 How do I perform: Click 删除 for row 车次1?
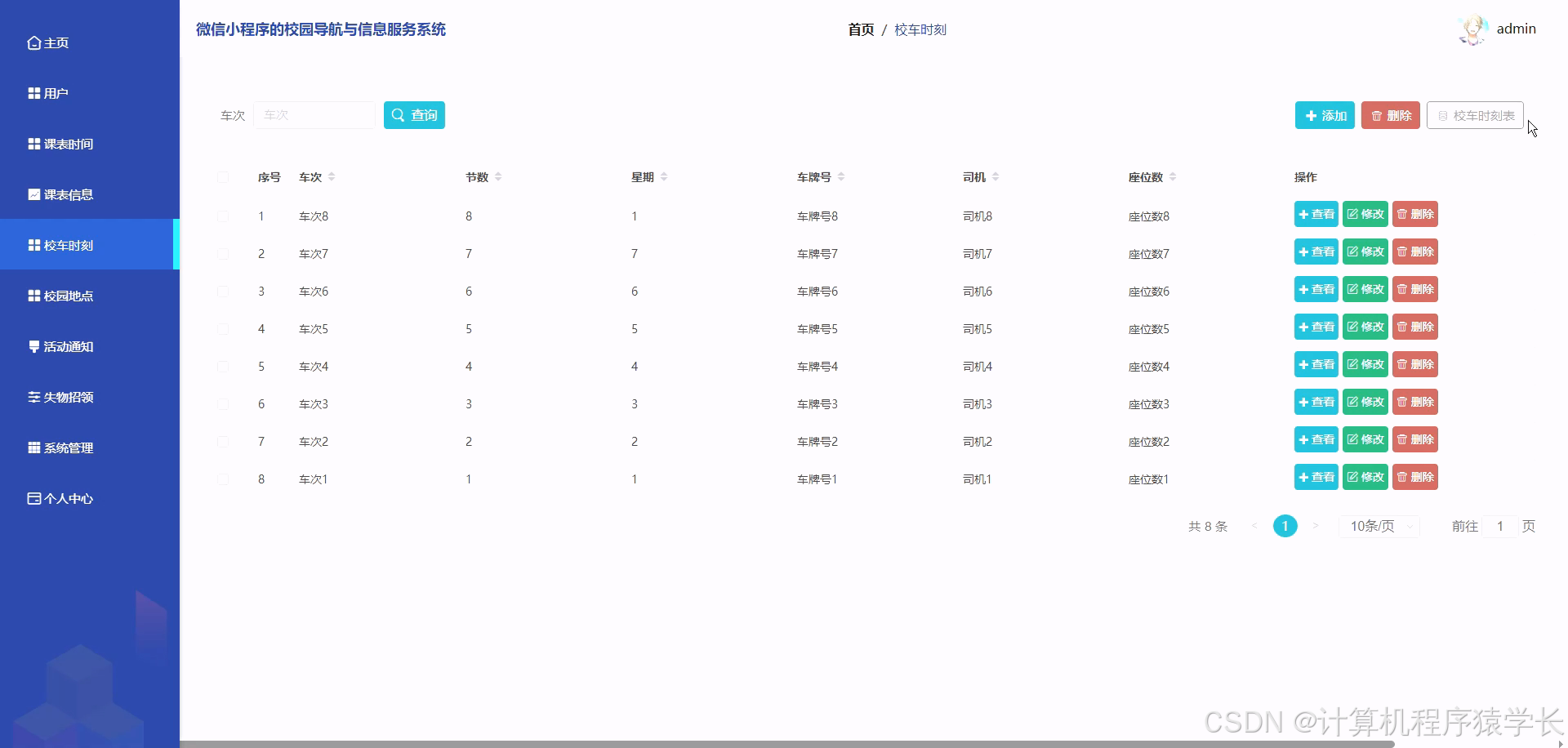[x=1414, y=477]
